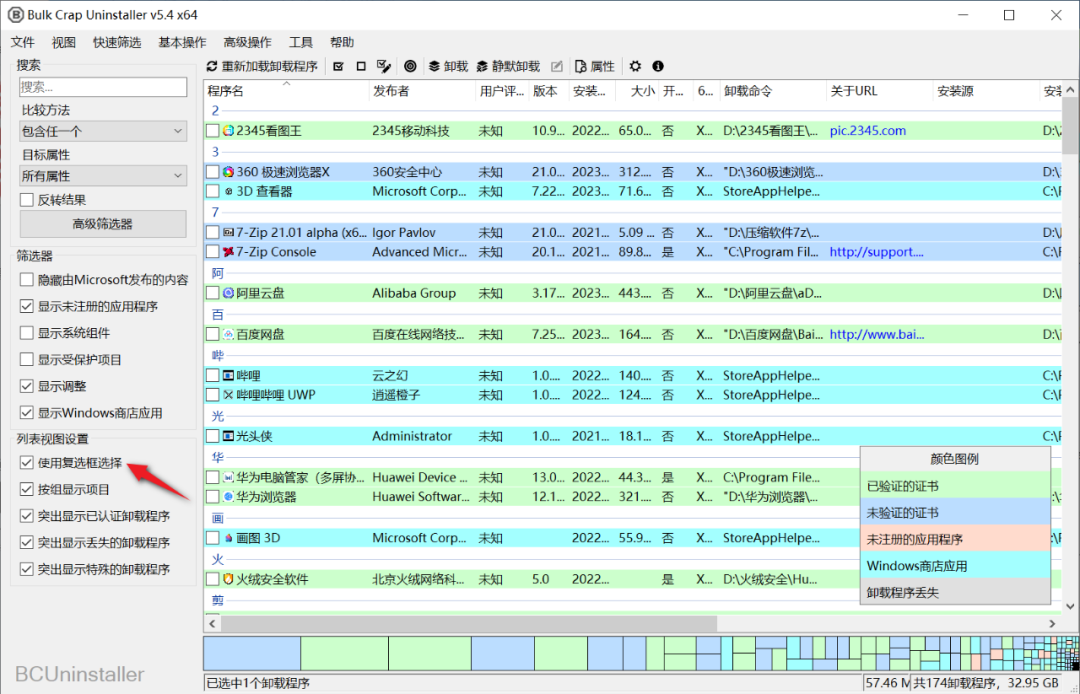Open the 视图 menu

63,43
